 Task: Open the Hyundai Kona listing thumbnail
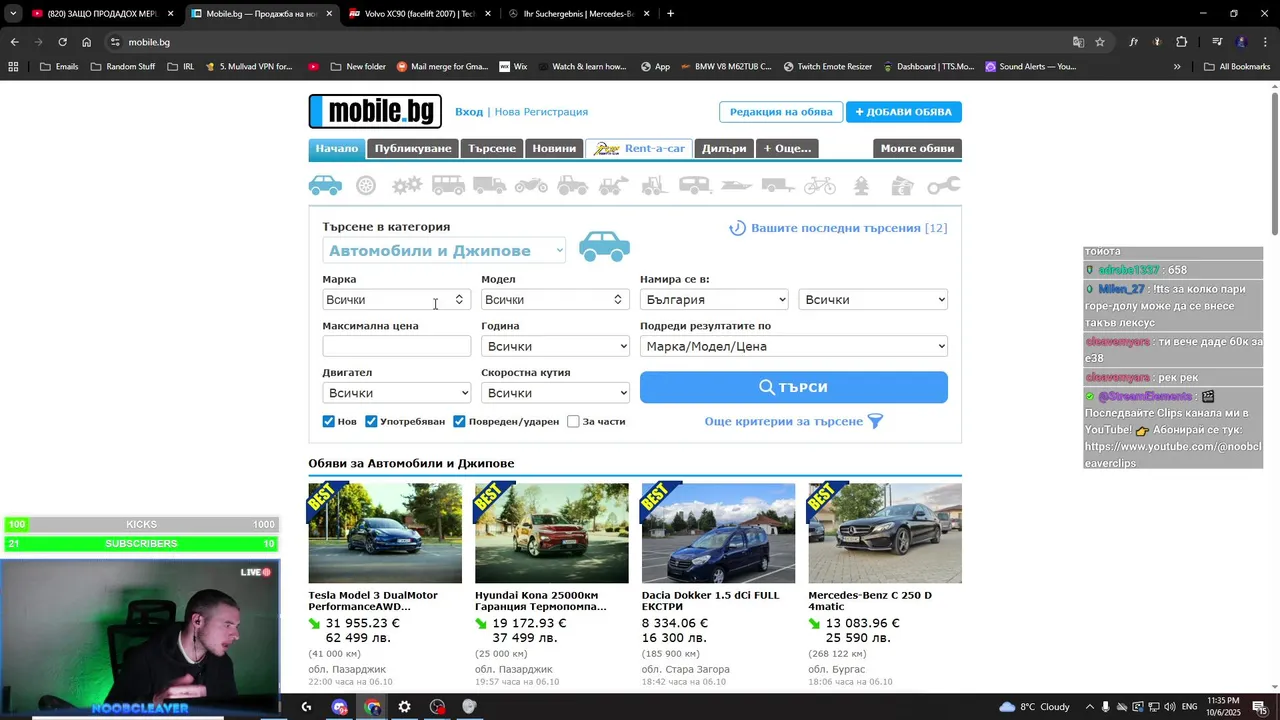click(x=552, y=533)
